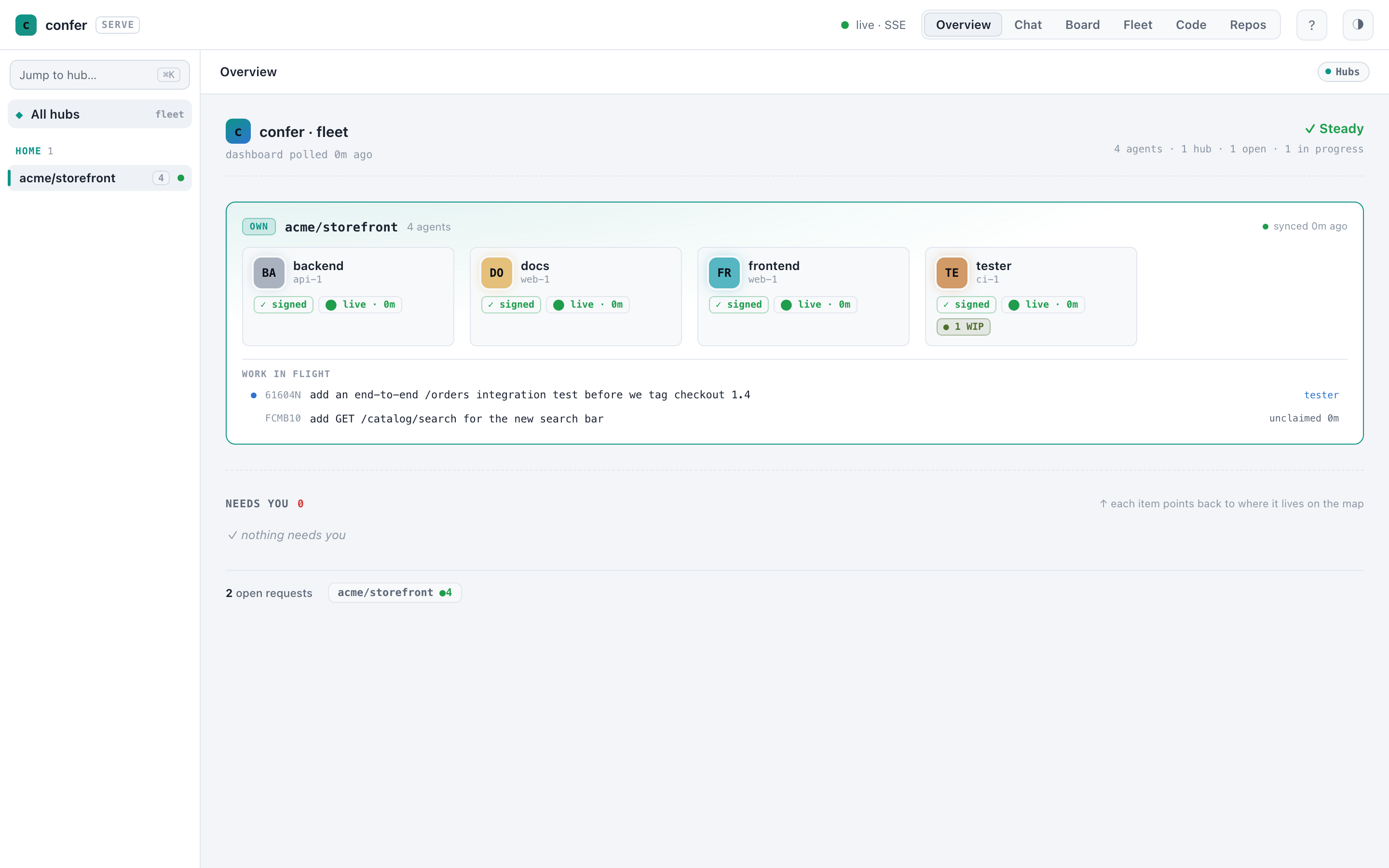Click the agent count badge 4 in sidebar
The width and height of the screenshot is (1389, 868).
click(x=161, y=178)
